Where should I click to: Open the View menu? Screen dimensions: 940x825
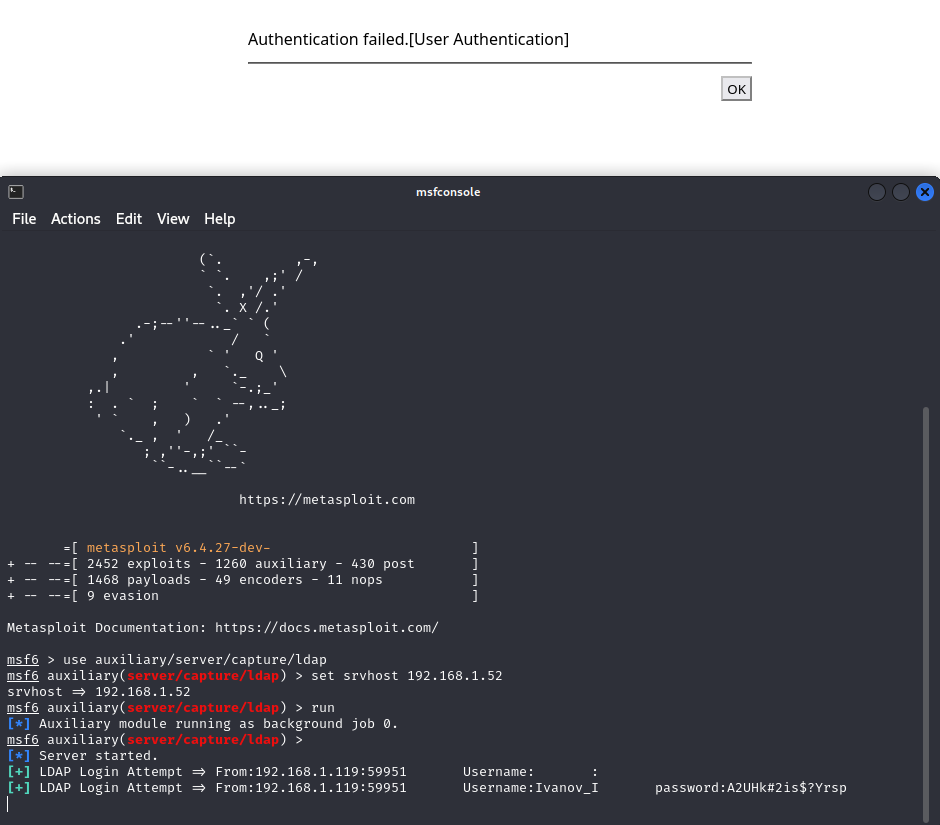click(173, 219)
